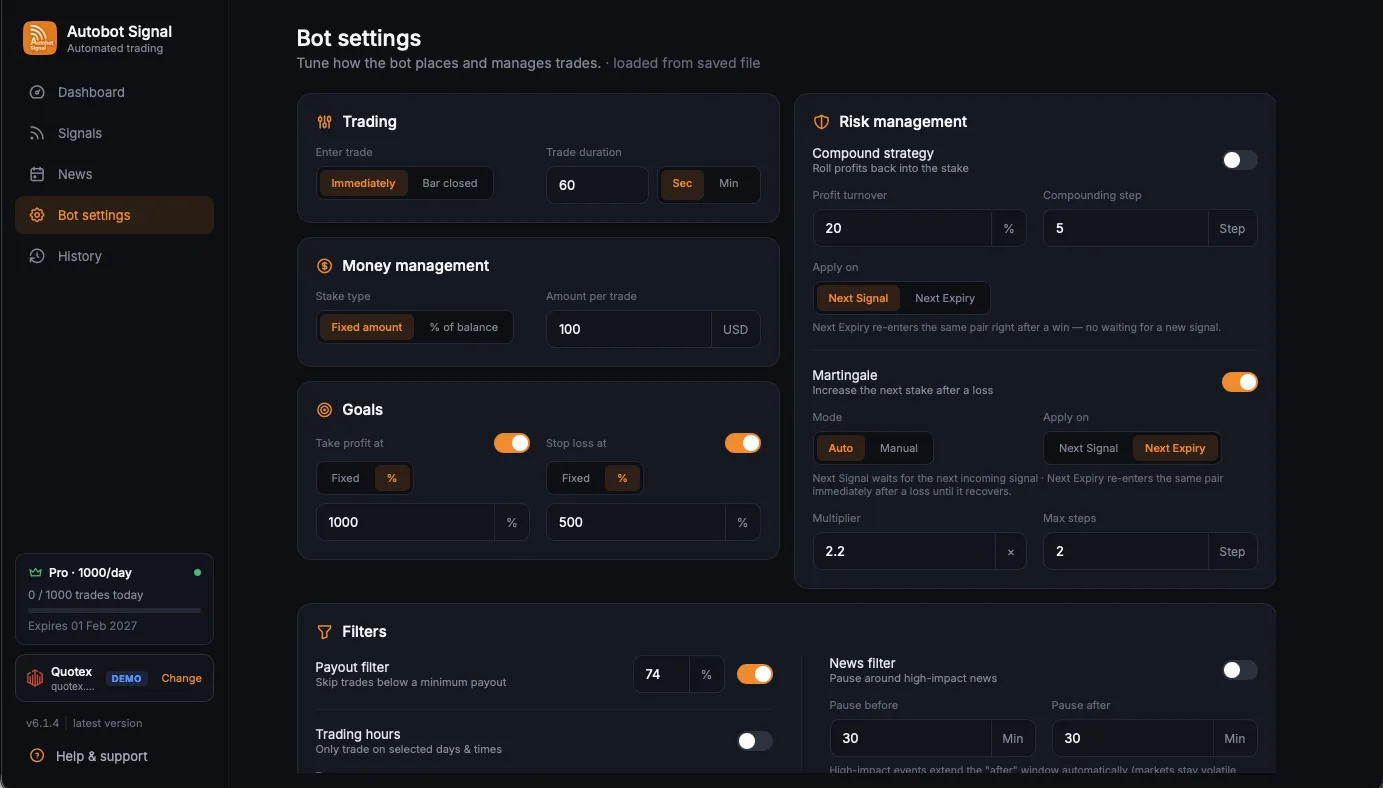Disable the Martingale toggle

click(1240, 382)
